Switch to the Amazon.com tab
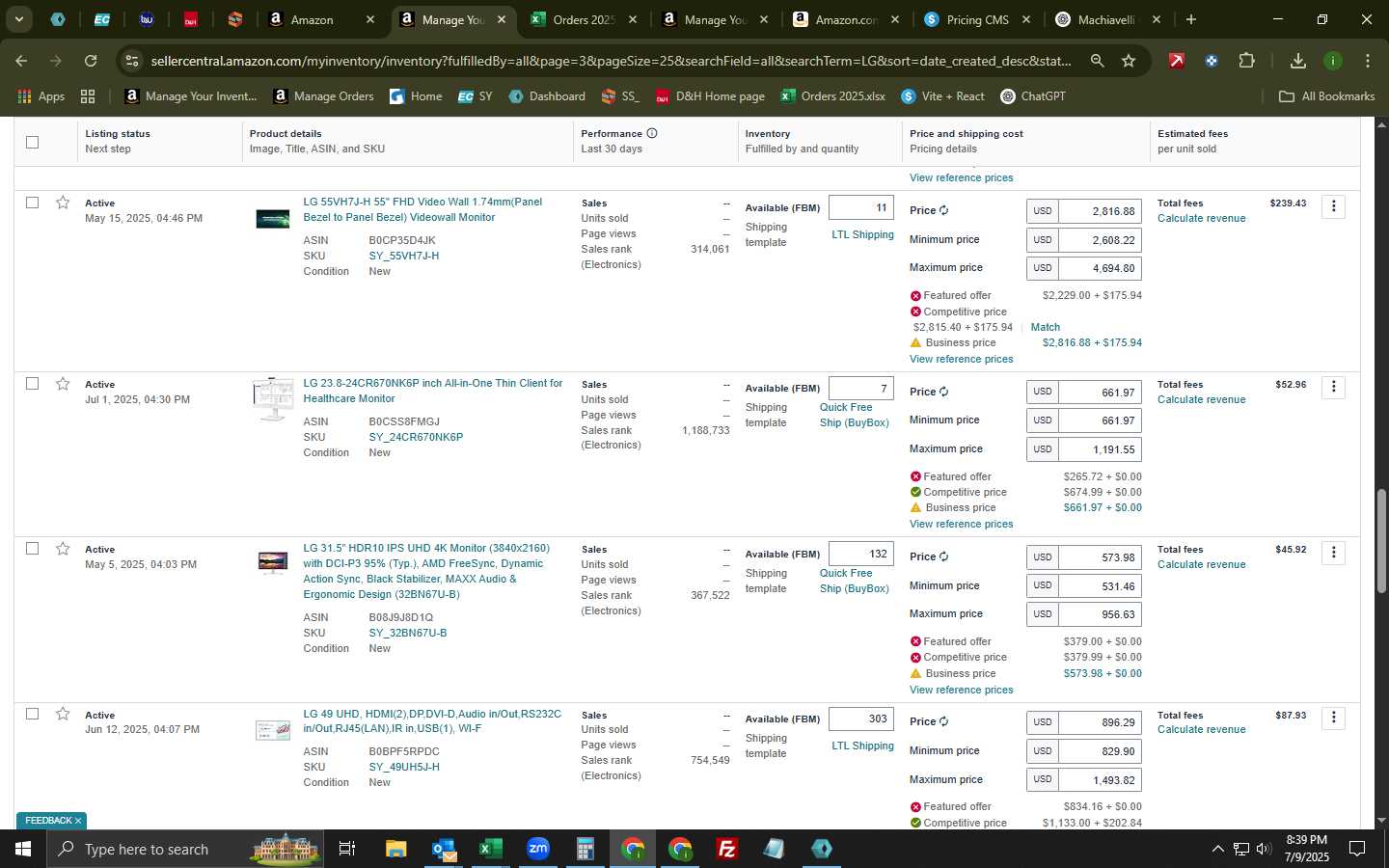The width and height of the screenshot is (1389, 868). pos(846,19)
